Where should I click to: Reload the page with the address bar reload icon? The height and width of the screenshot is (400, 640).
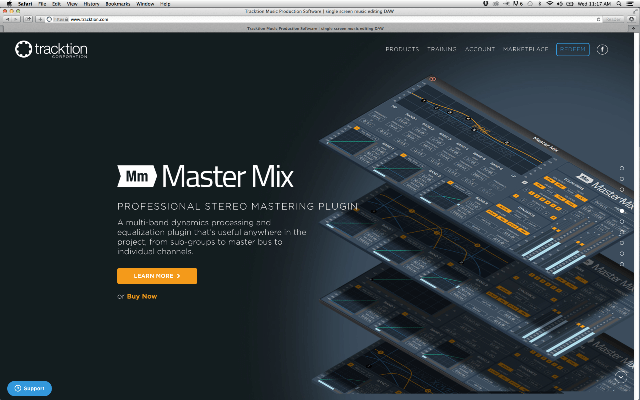(x=599, y=19)
